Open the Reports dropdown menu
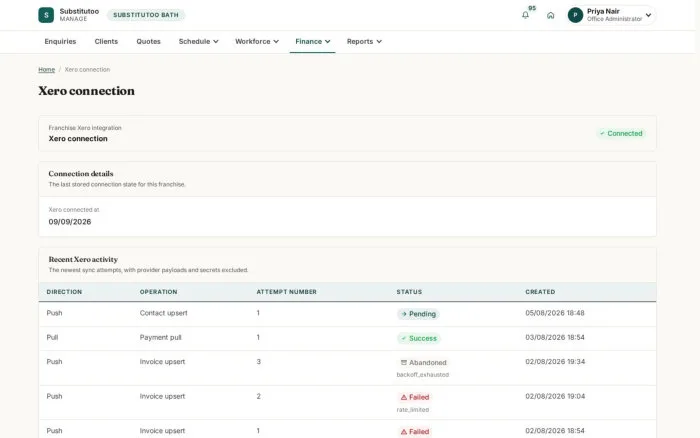The height and width of the screenshot is (438, 700). [x=364, y=42]
